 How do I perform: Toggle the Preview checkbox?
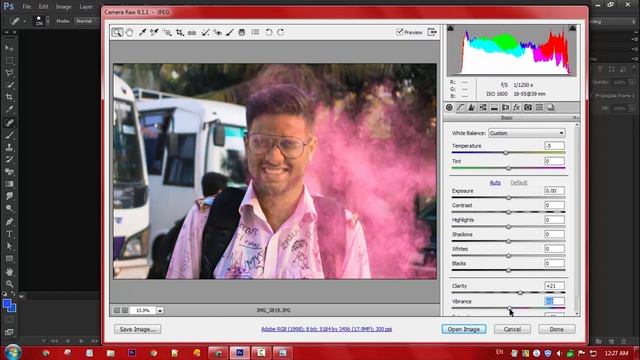tap(400, 32)
